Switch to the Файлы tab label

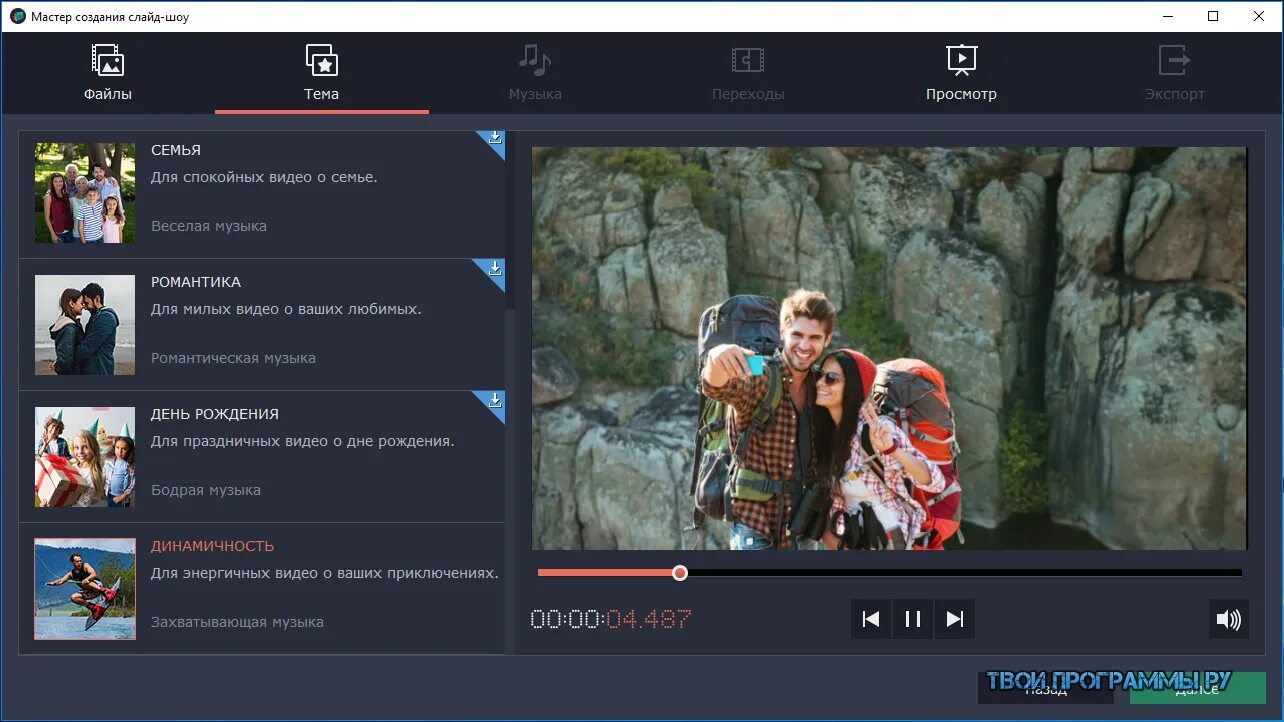[x=107, y=94]
